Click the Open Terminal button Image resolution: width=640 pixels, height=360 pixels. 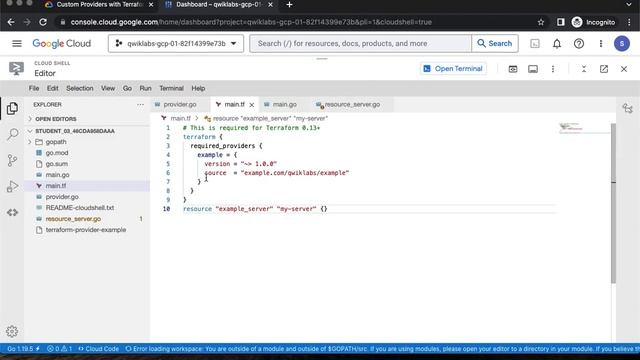tap(453, 69)
